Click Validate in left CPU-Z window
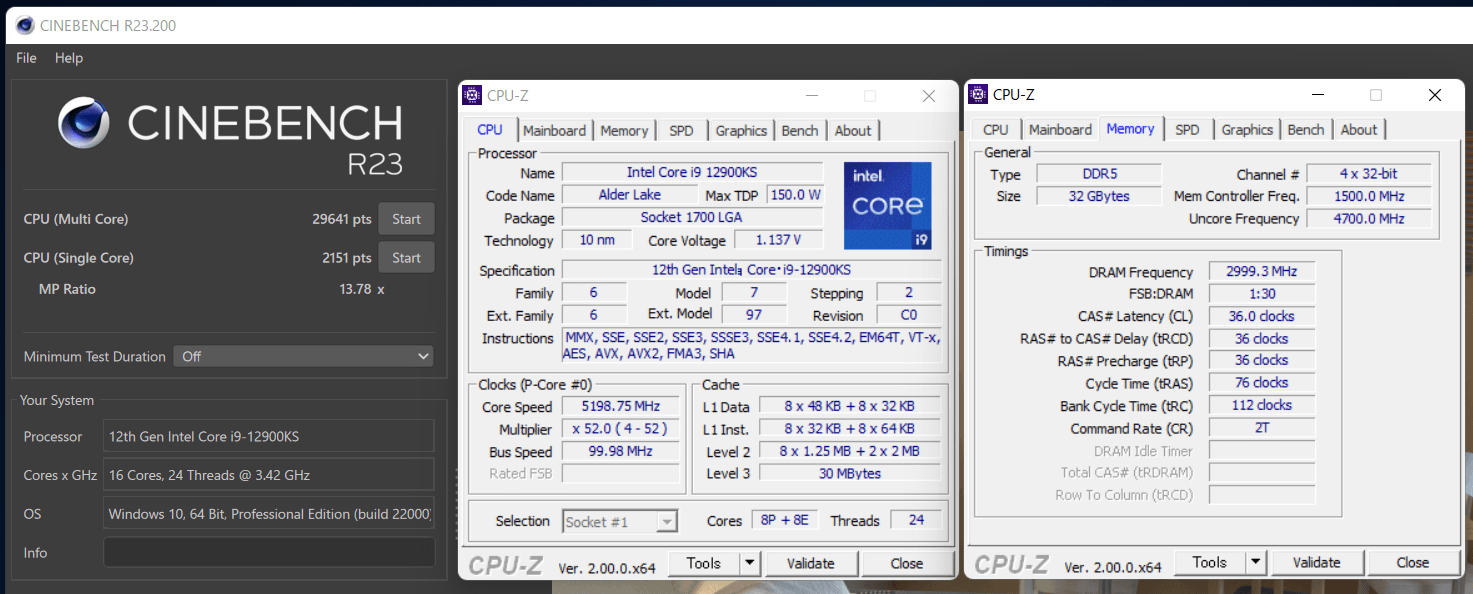 (811, 563)
